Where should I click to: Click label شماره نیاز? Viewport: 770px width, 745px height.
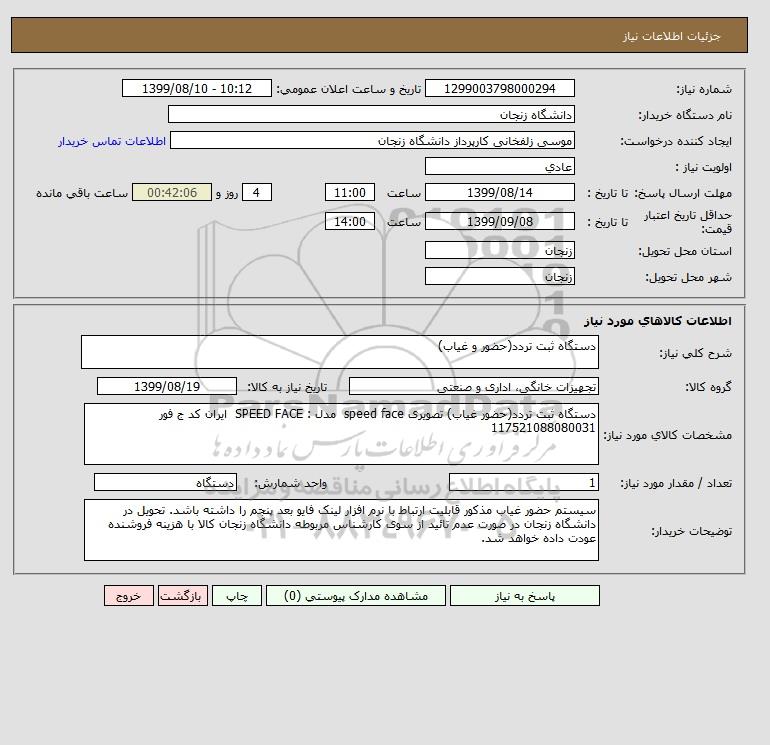click(704, 89)
